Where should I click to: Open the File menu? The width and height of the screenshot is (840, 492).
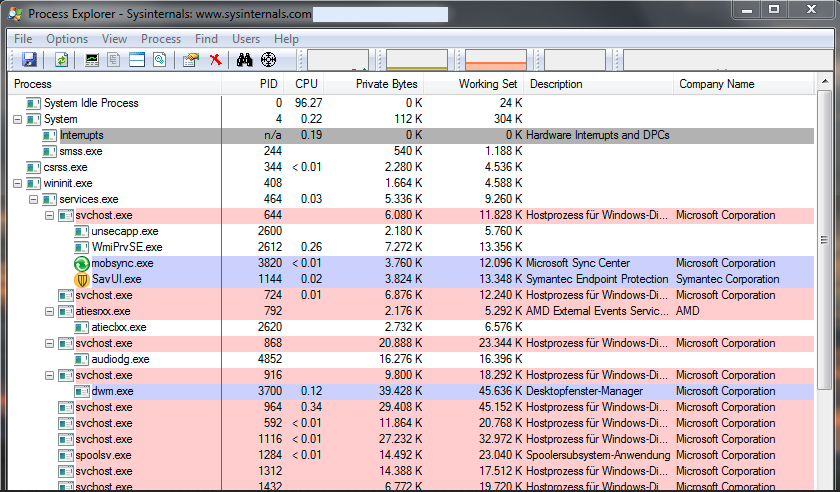(x=23, y=39)
